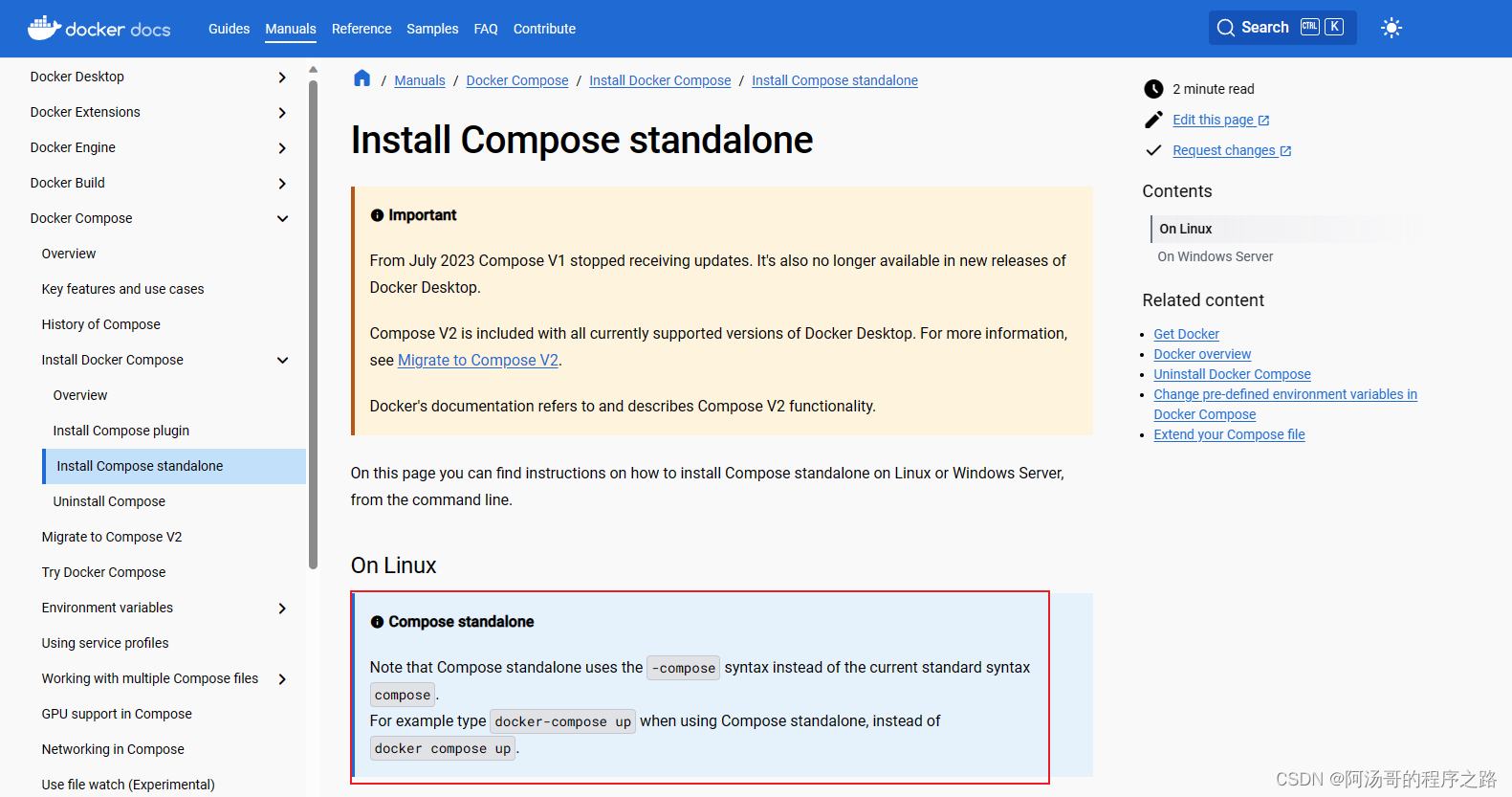Open the Uninstall Docker Compose related link

pos(1232,373)
